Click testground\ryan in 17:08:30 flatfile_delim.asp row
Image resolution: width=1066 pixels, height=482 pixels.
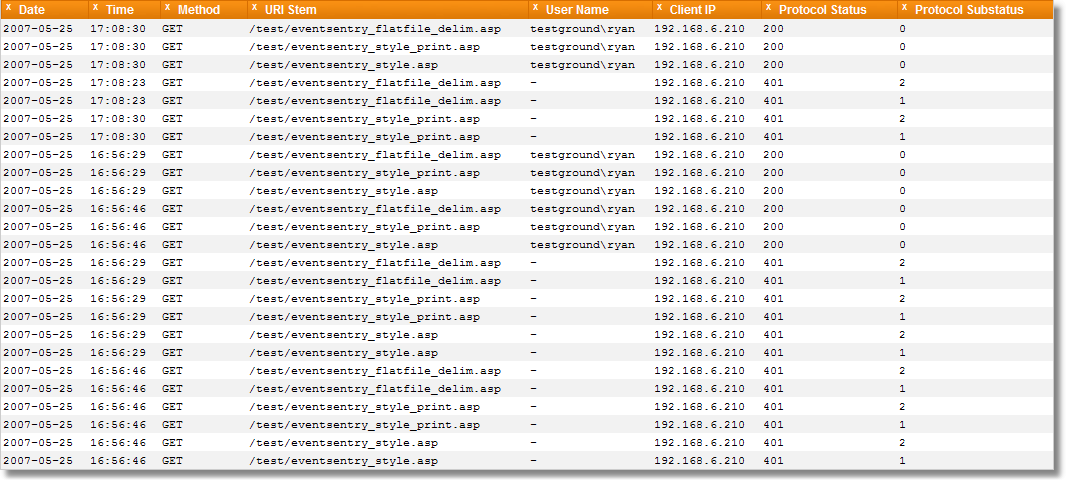point(583,29)
